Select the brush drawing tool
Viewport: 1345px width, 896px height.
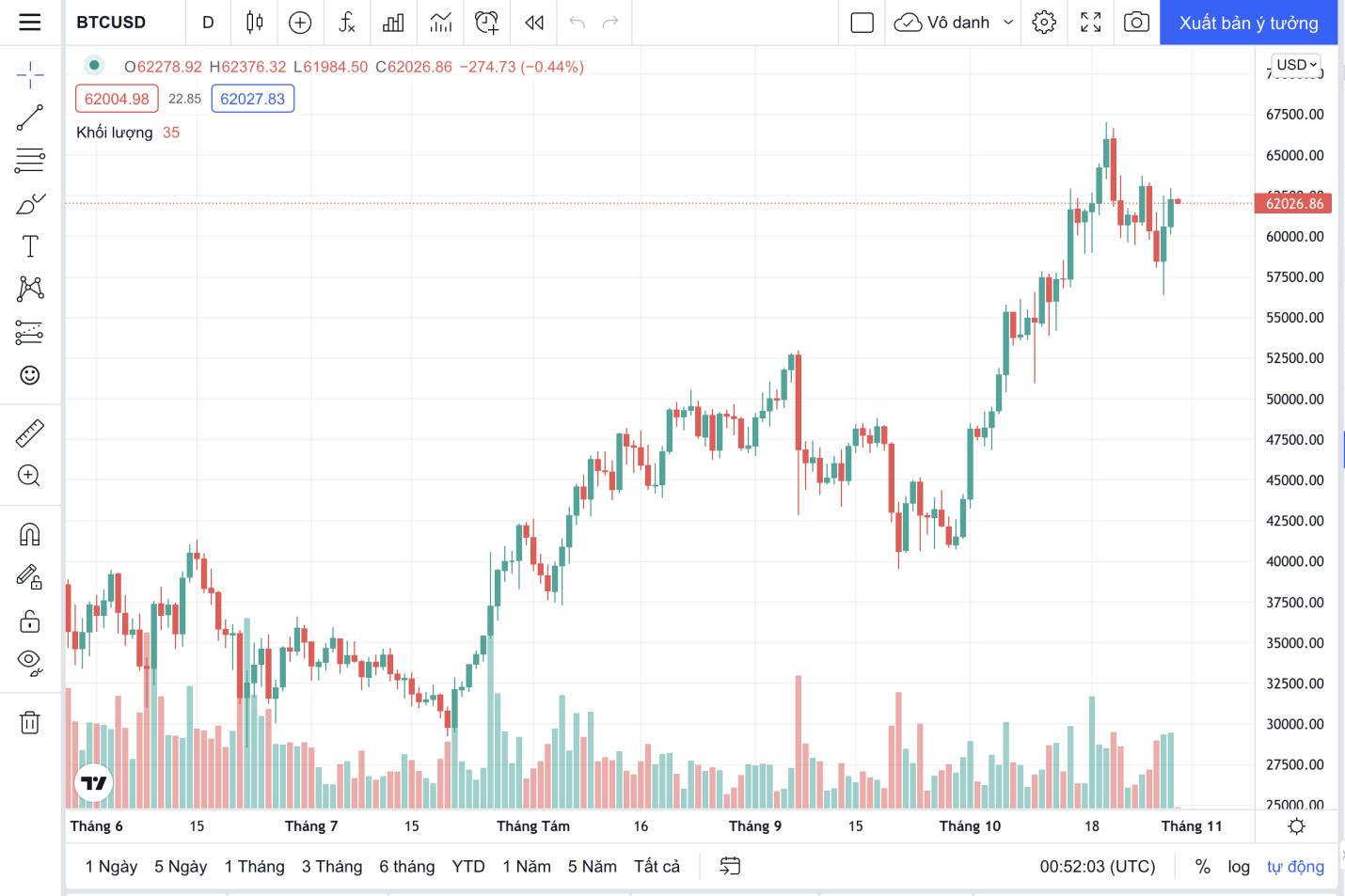[30, 204]
